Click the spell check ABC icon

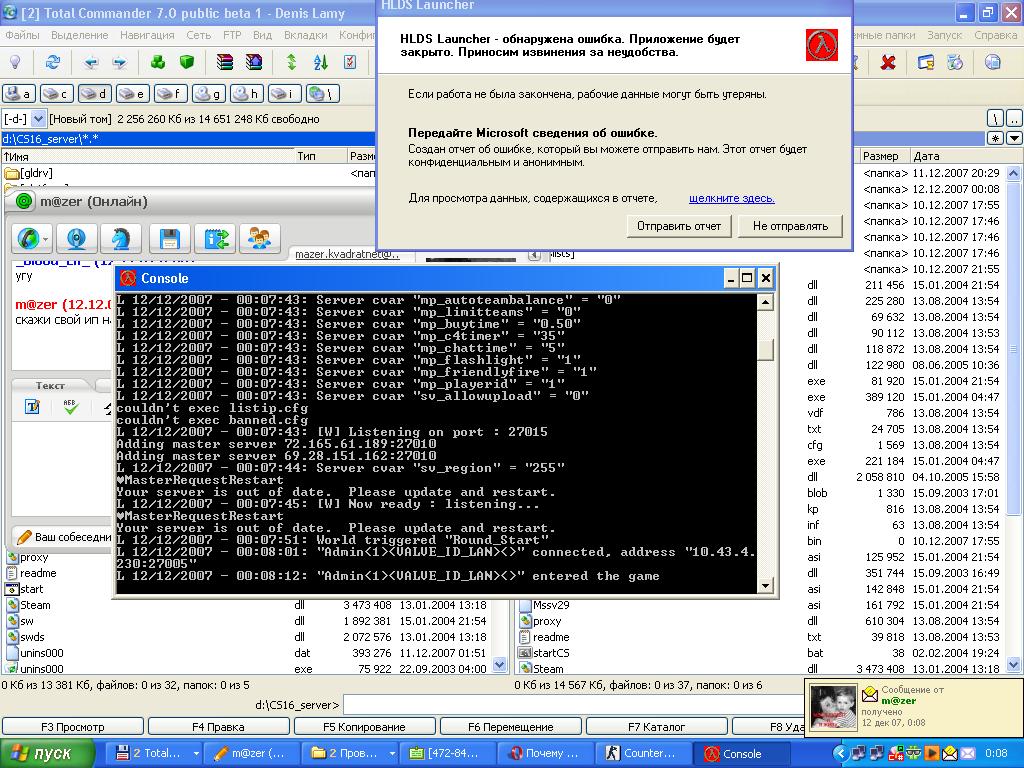click(x=71, y=407)
